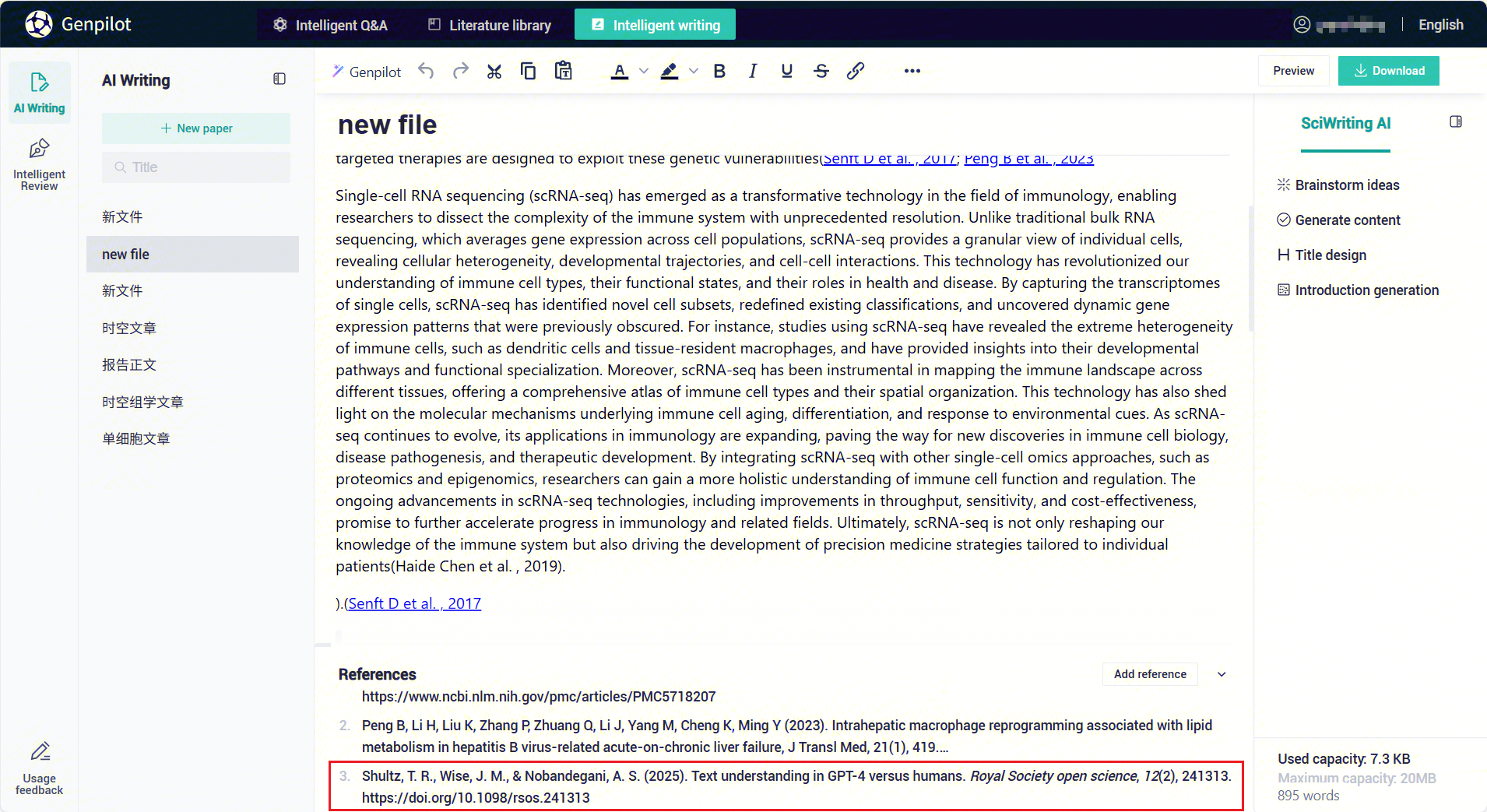Screen dimensions: 1487x812
Task: Open the font color dropdown arrow
Action: click(644, 71)
